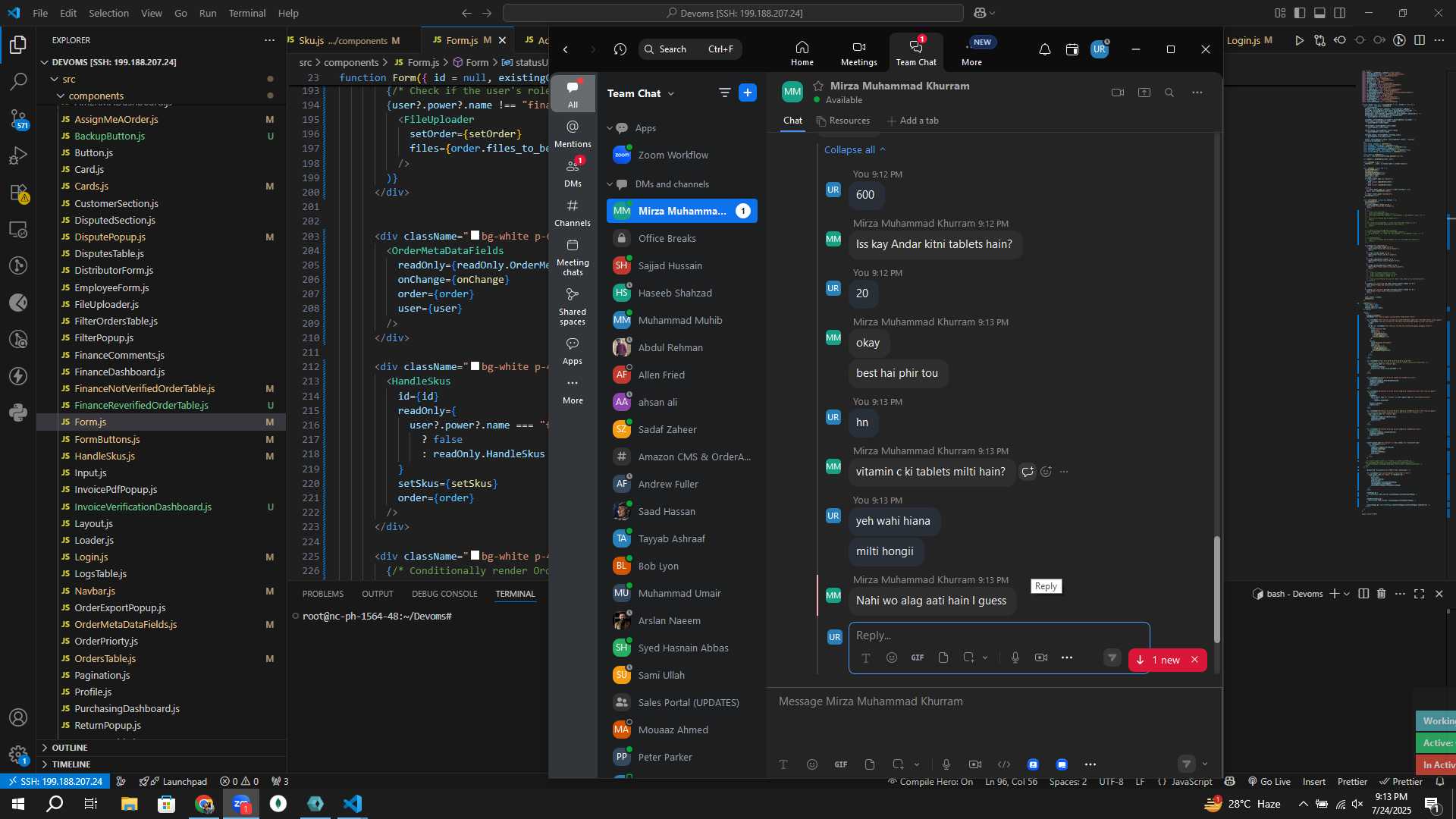Jump to 1 new message
This screenshot has height=819, width=1456.
tap(1158, 660)
